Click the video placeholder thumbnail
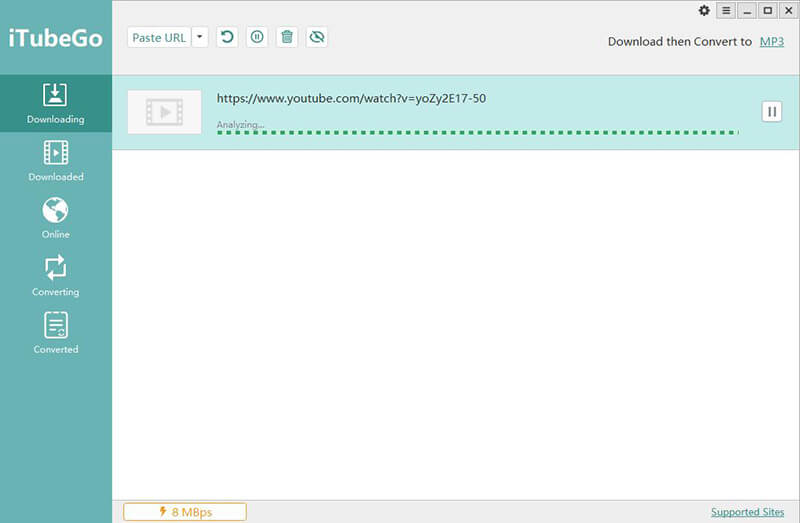Viewport: 800px width, 523px height. 164,112
